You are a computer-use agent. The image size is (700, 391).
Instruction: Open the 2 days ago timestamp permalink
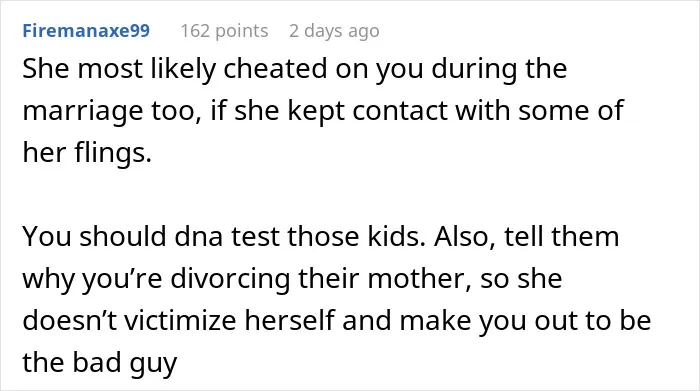click(x=334, y=31)
